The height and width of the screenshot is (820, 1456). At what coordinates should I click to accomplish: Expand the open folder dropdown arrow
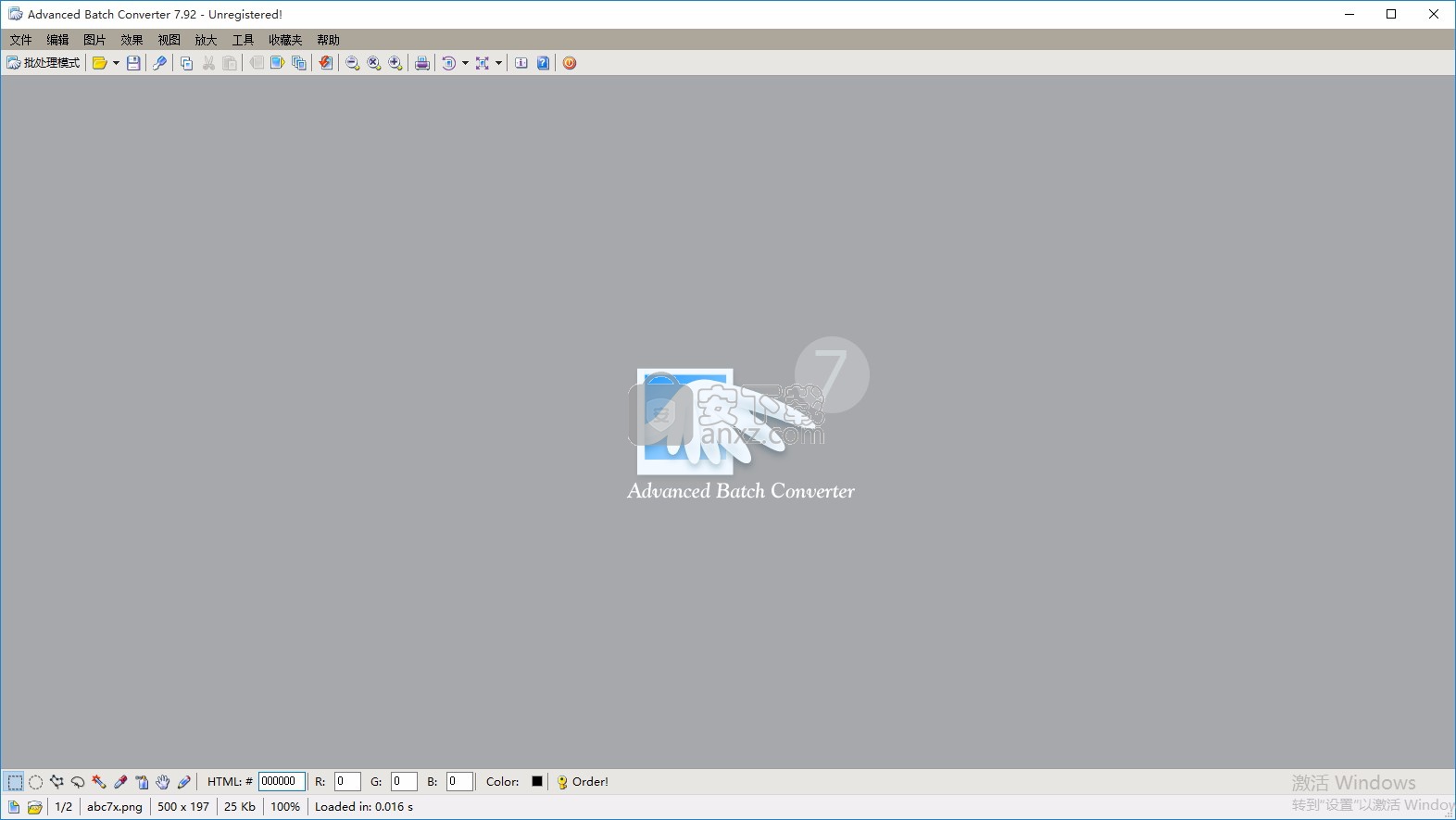coord(116,63)
